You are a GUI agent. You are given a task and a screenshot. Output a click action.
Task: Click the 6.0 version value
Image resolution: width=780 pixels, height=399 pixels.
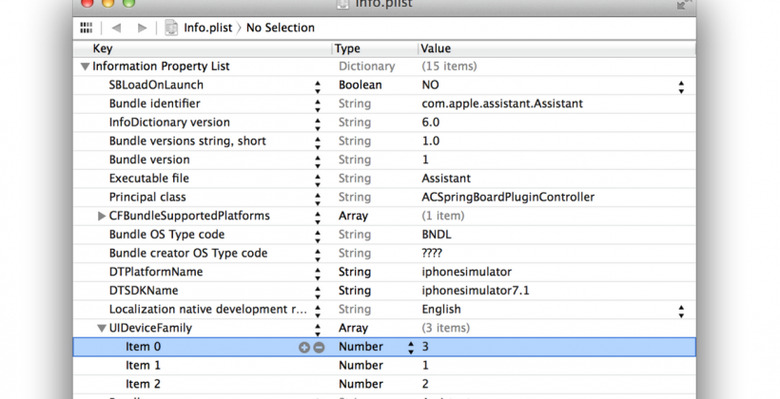(431, 122)
